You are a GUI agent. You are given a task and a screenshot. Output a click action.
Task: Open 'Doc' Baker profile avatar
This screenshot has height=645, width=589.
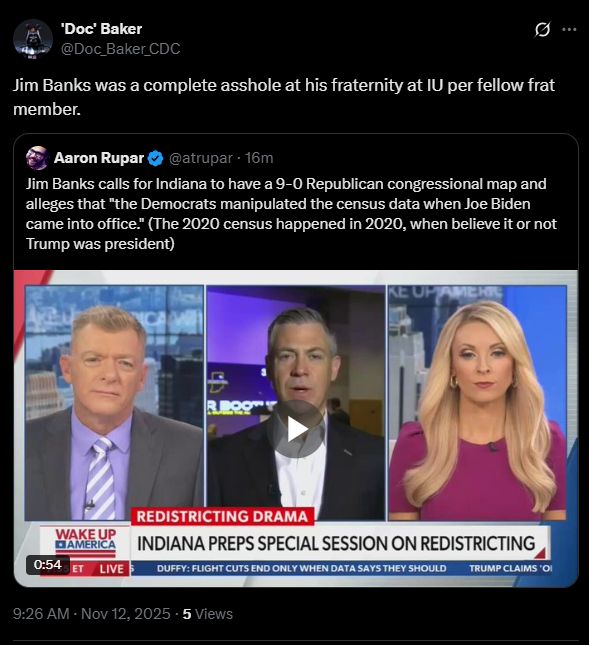33,39
